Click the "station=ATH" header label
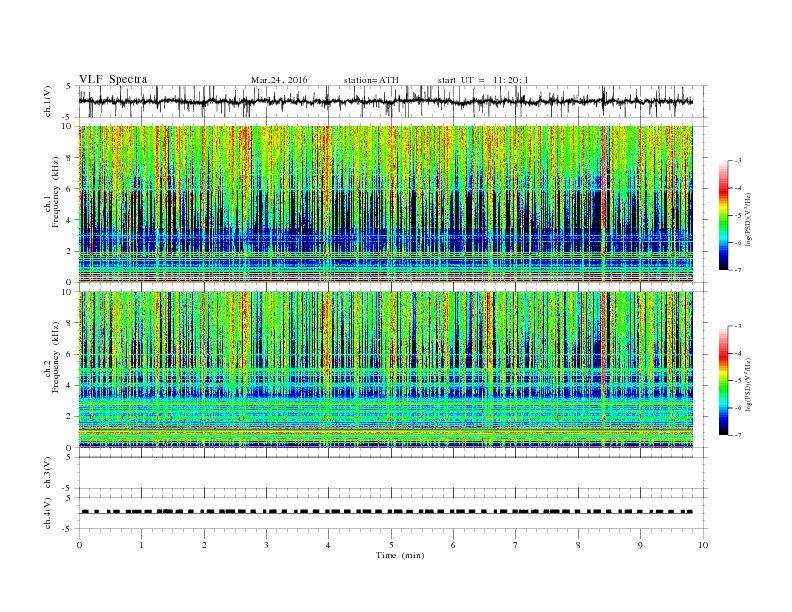 click(x=371, y=80)
